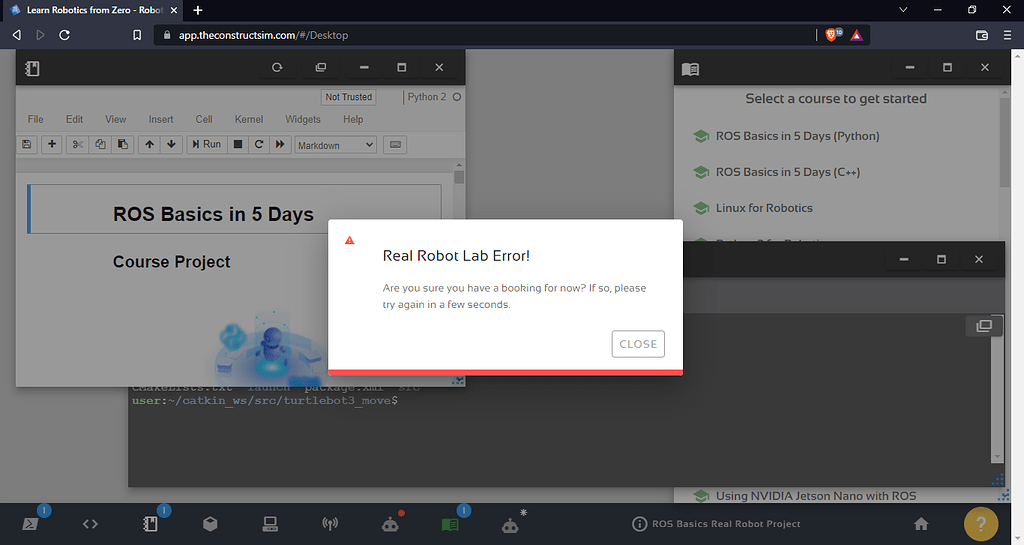Open the simulation cube icon in bottom dock
The image size is (1024, 545).
pos(210,523)
